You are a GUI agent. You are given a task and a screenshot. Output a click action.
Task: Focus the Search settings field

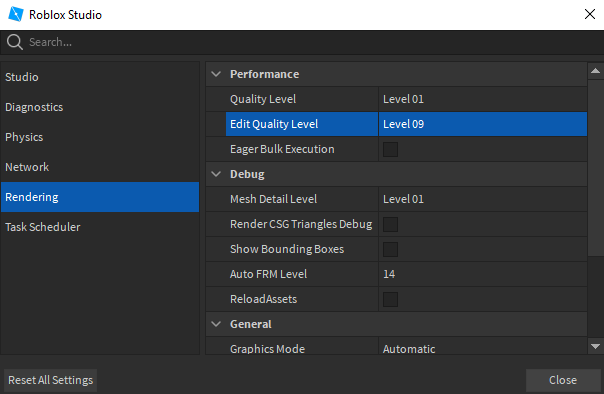pos(302,42)
